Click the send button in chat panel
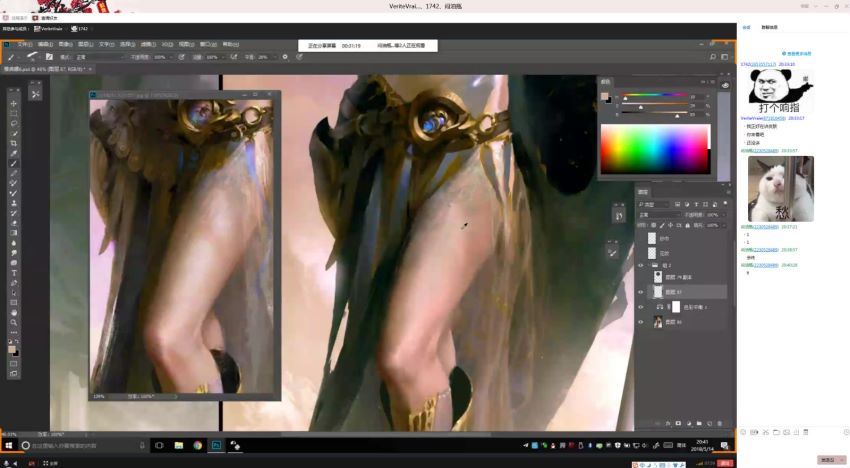Screen dimensions: 850x468 [x=827, y=460]
